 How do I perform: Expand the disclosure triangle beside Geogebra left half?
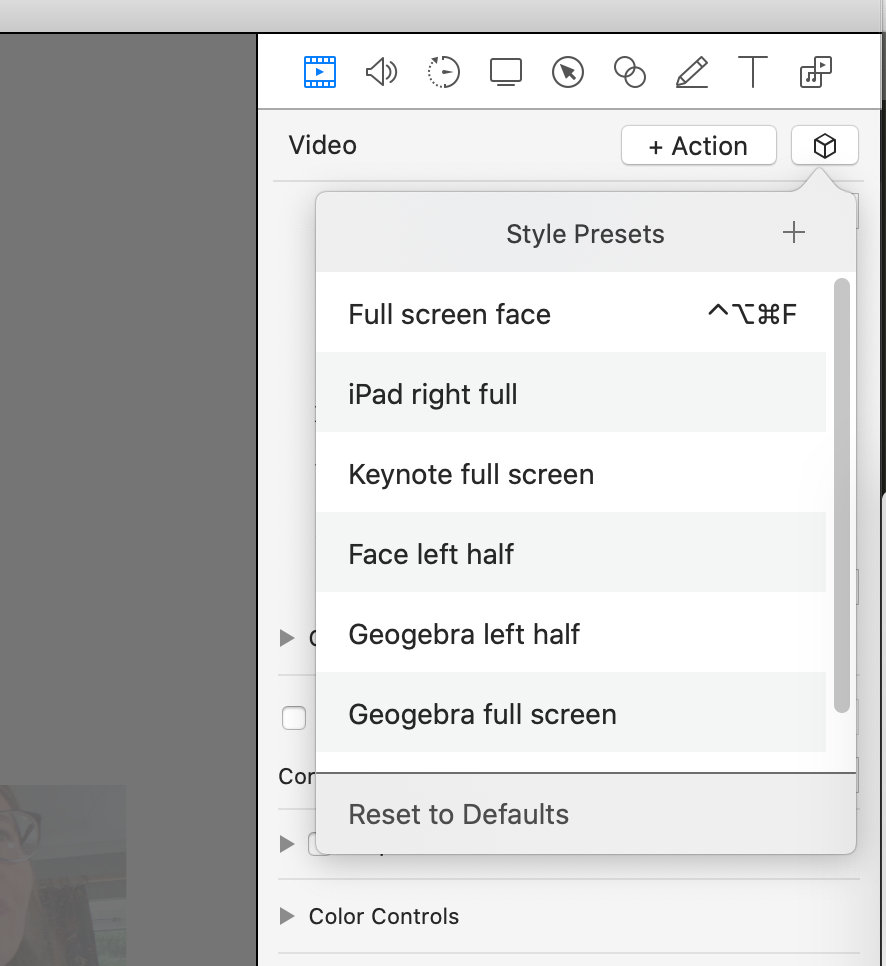coord(288,637)
